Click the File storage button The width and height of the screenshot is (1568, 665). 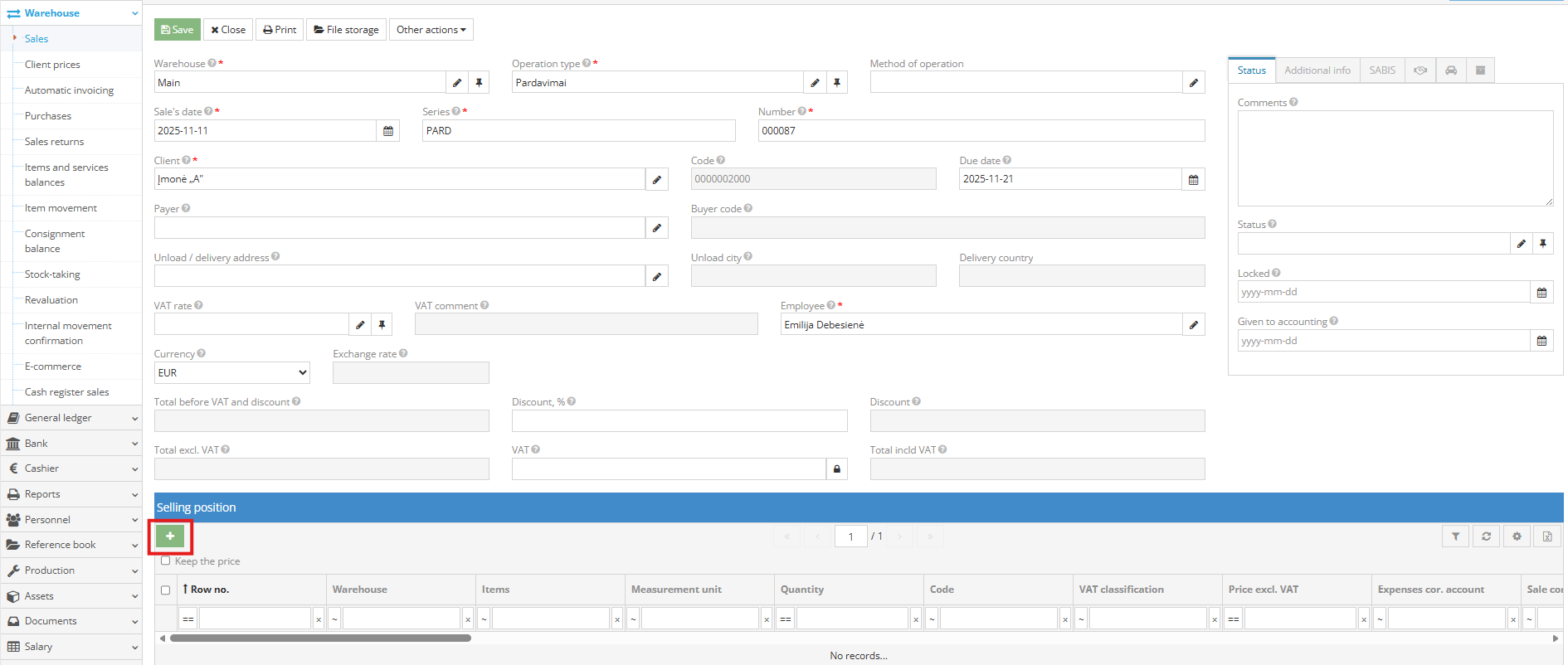[346, 30]
